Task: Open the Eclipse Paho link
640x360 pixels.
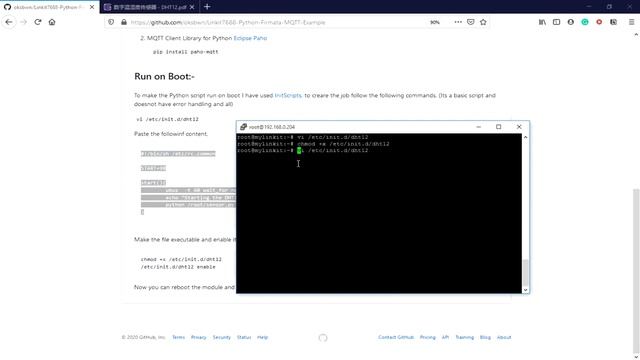Action: pyautogui.click(x=250, y=38)
